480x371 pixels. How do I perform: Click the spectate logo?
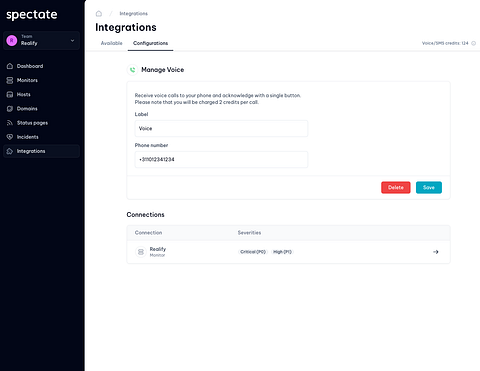click(x=32, y=15)
